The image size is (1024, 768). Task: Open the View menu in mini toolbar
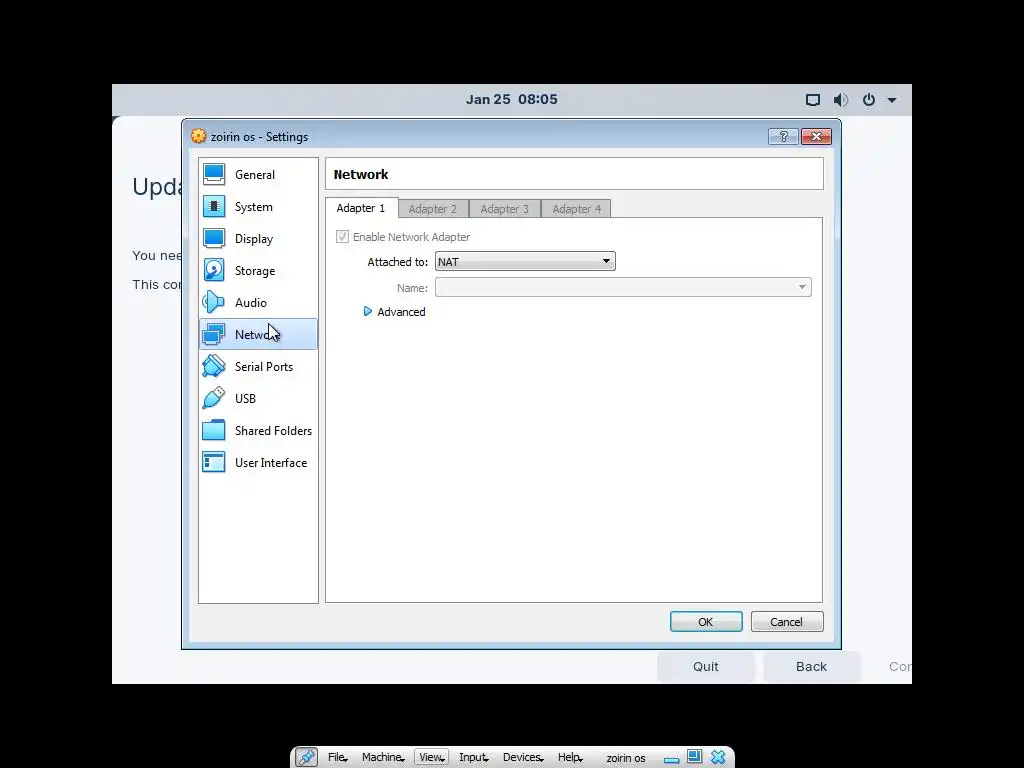pyautogui.click(x=432, y=757)
